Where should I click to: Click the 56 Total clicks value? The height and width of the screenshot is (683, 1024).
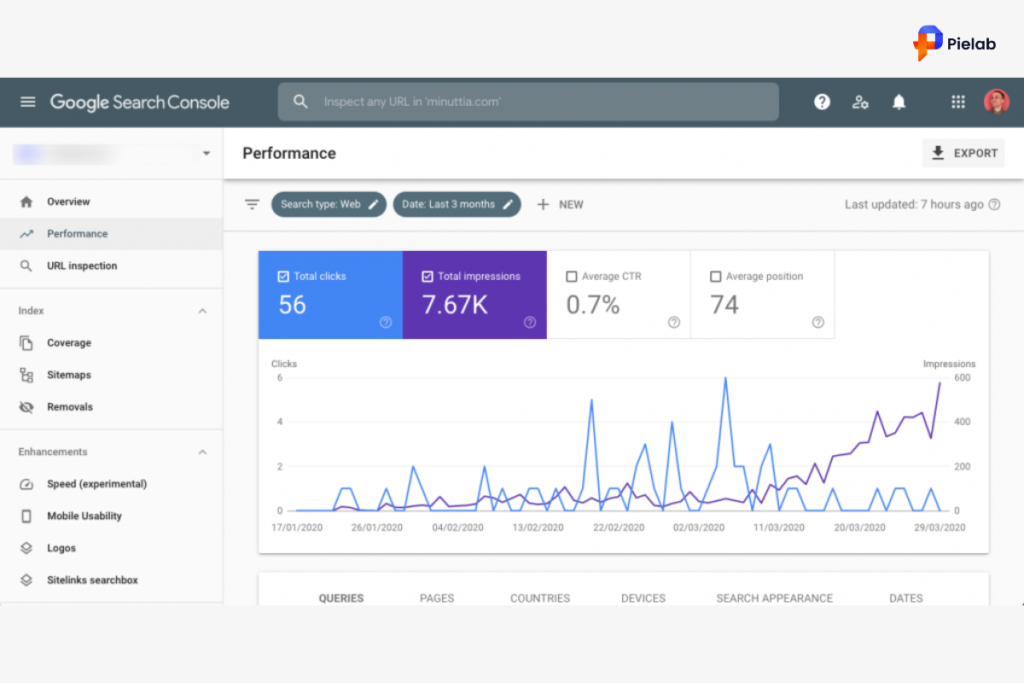[292, 304]
